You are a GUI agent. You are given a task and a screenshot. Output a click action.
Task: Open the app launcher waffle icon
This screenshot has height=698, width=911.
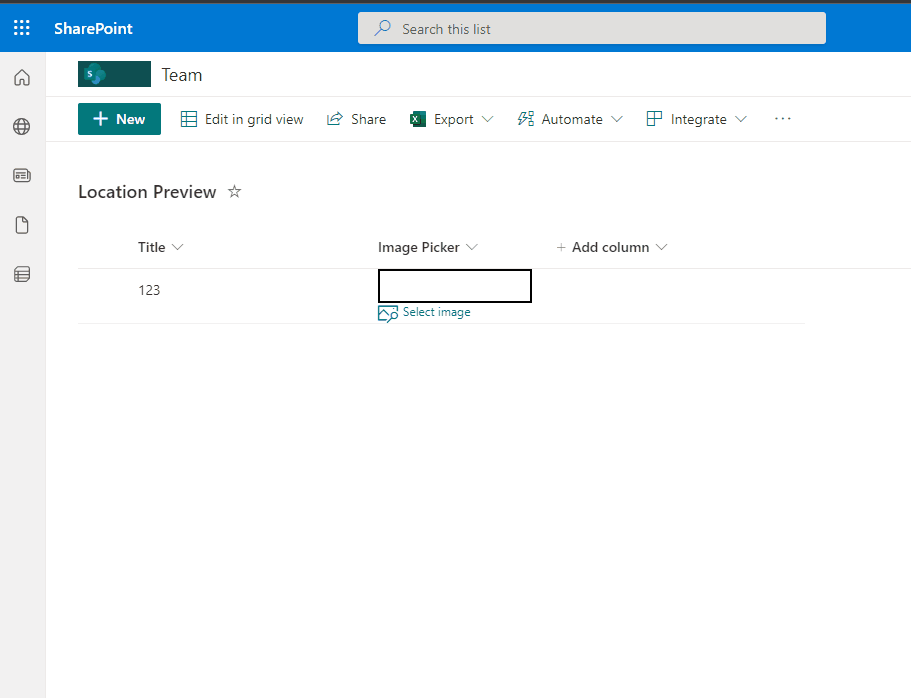pyautogui.click(x=21, y=28)
